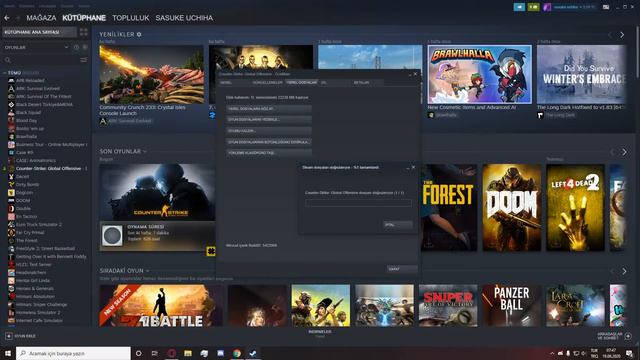Select ARK: Survival Evolved in list
The image size is (640, 360).
coord(38,89)
